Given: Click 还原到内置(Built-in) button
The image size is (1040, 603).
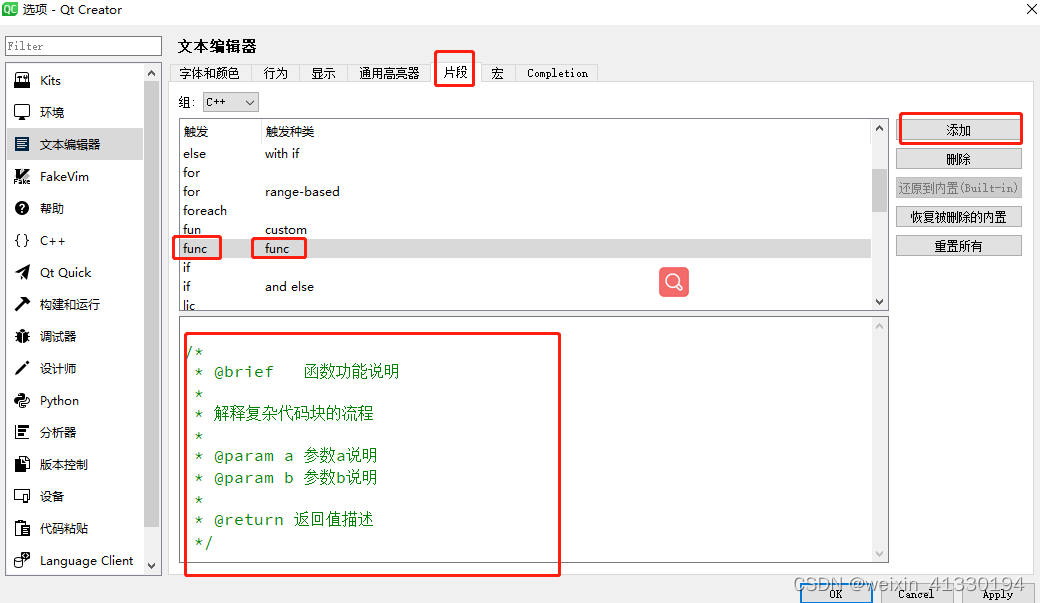Looking at the screenshot, I should tap(958, 188).
